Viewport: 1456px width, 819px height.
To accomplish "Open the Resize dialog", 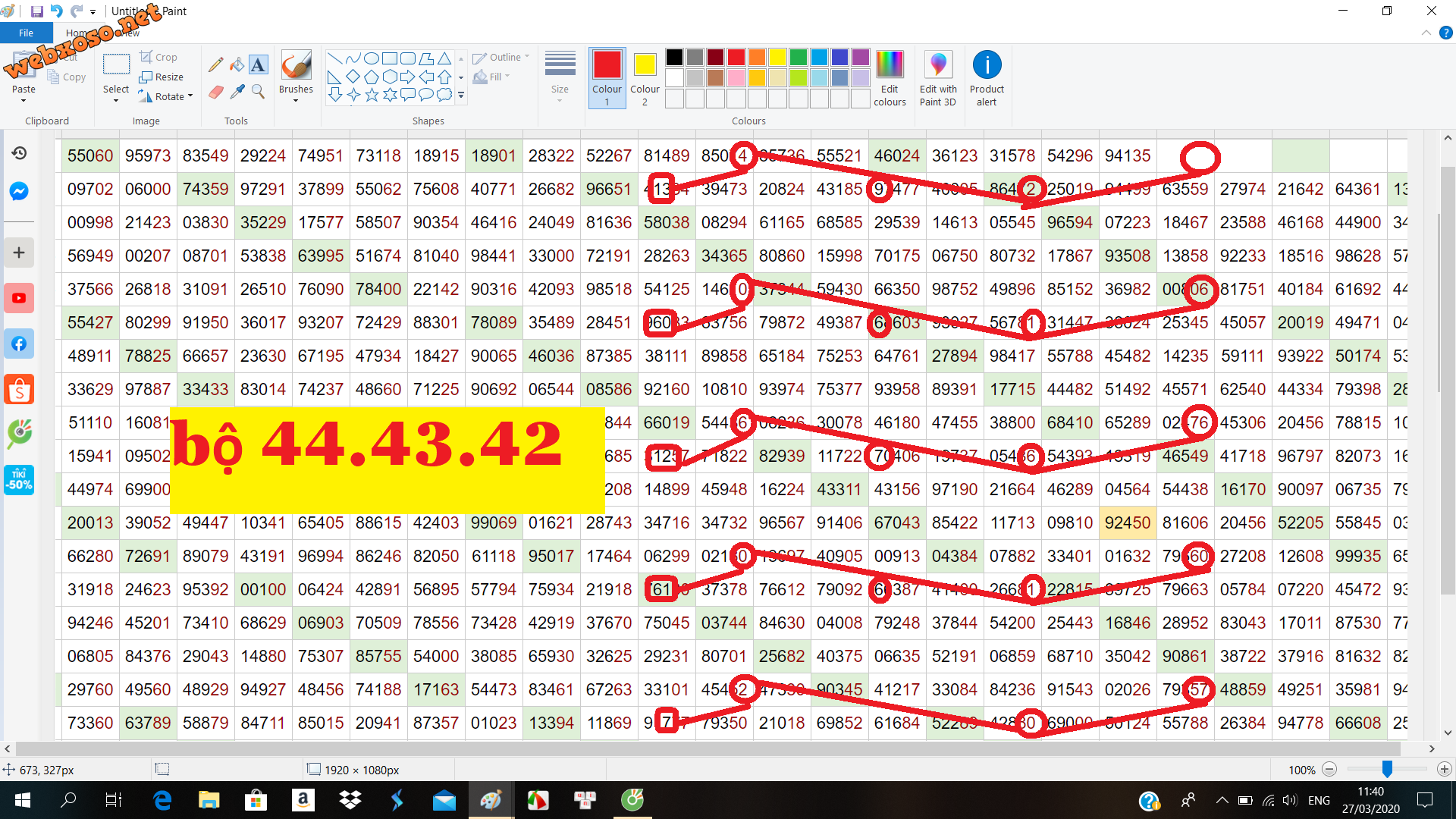I will point(162,77).
